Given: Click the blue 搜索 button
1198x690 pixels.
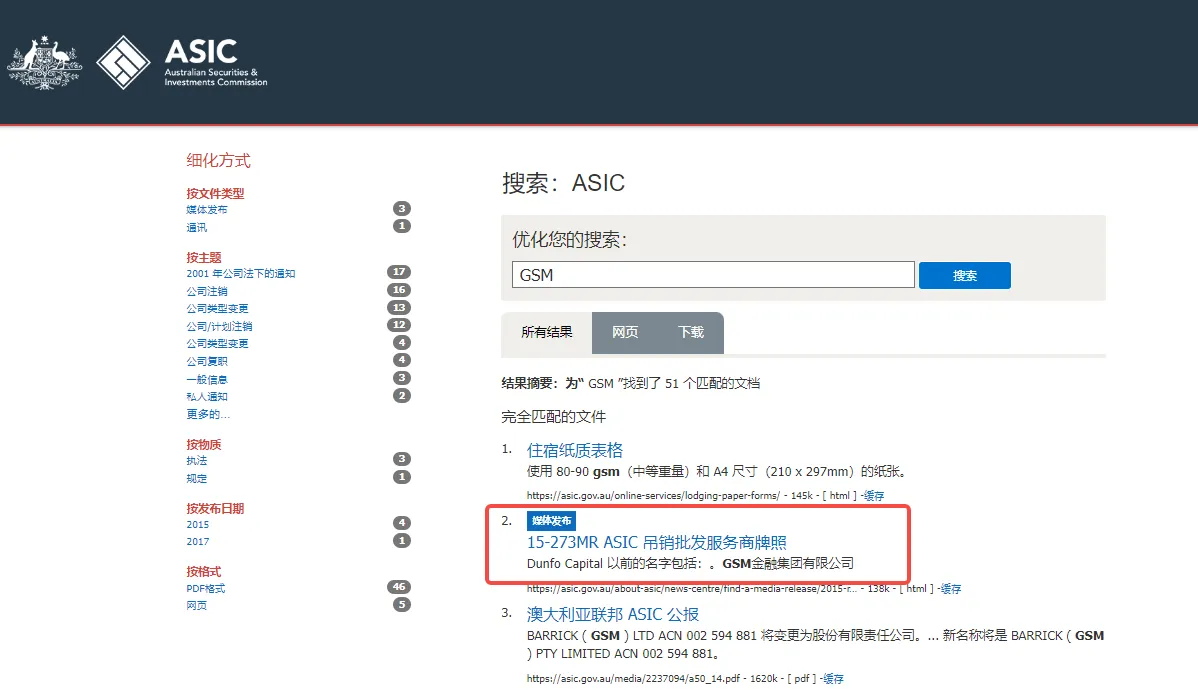Looking at the screenshot, I should pos(964,275).
